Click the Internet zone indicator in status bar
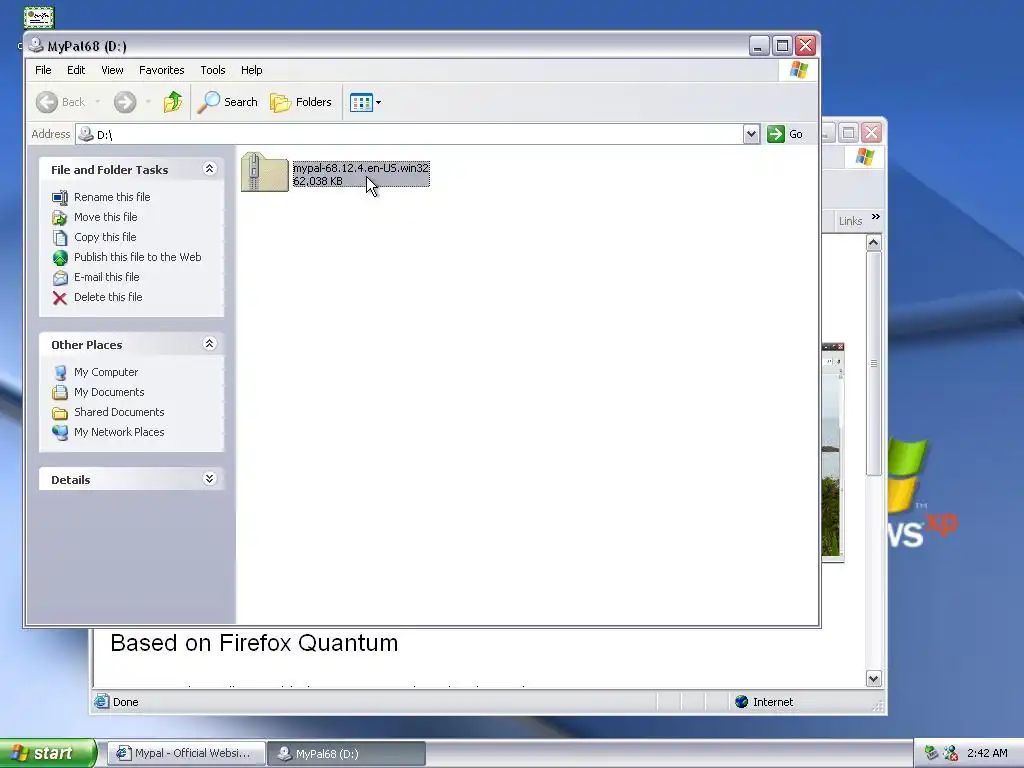This screenshot has width=1024, height=768. point(764,702)
